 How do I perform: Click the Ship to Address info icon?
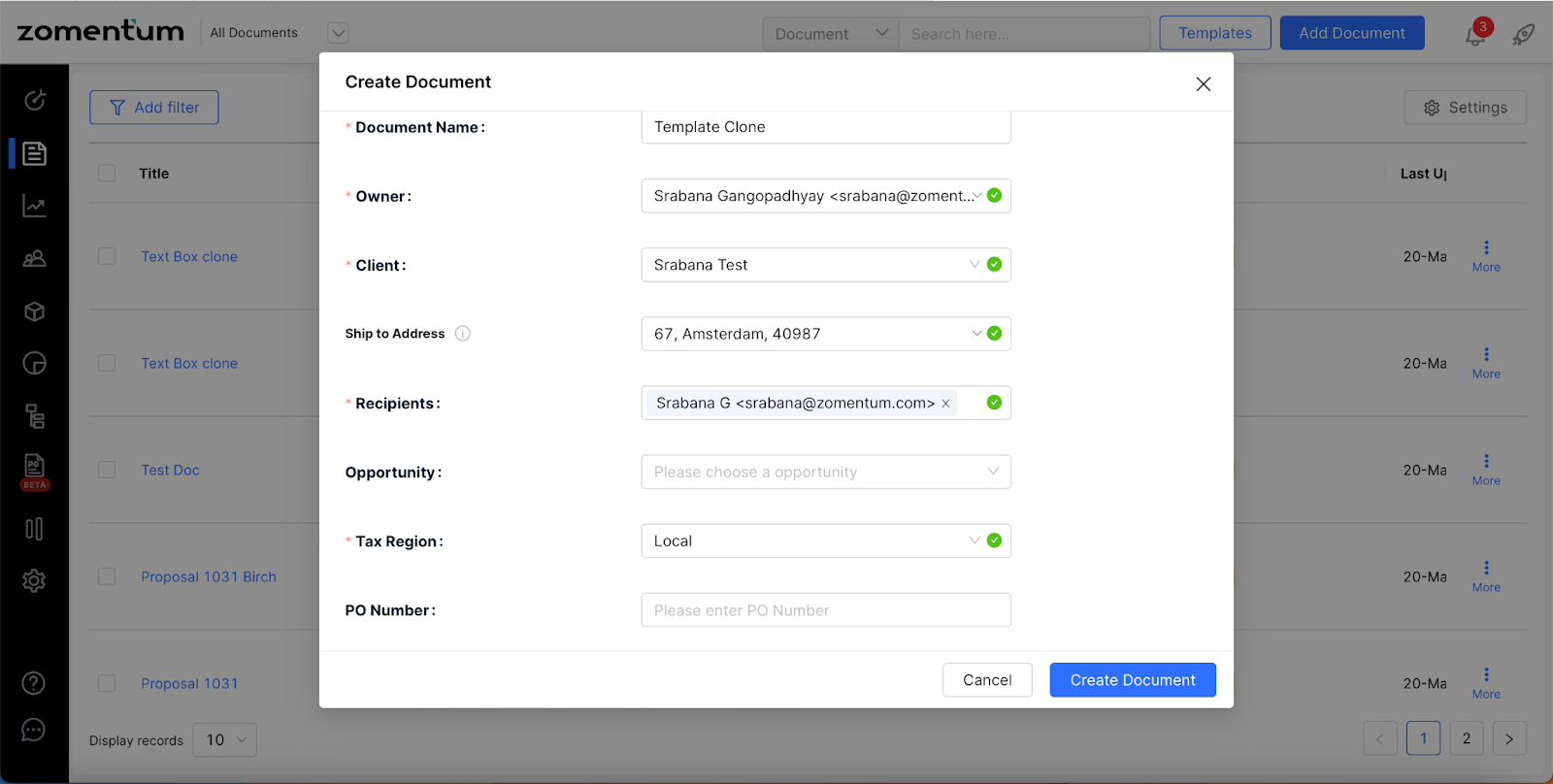pos(463,334)
